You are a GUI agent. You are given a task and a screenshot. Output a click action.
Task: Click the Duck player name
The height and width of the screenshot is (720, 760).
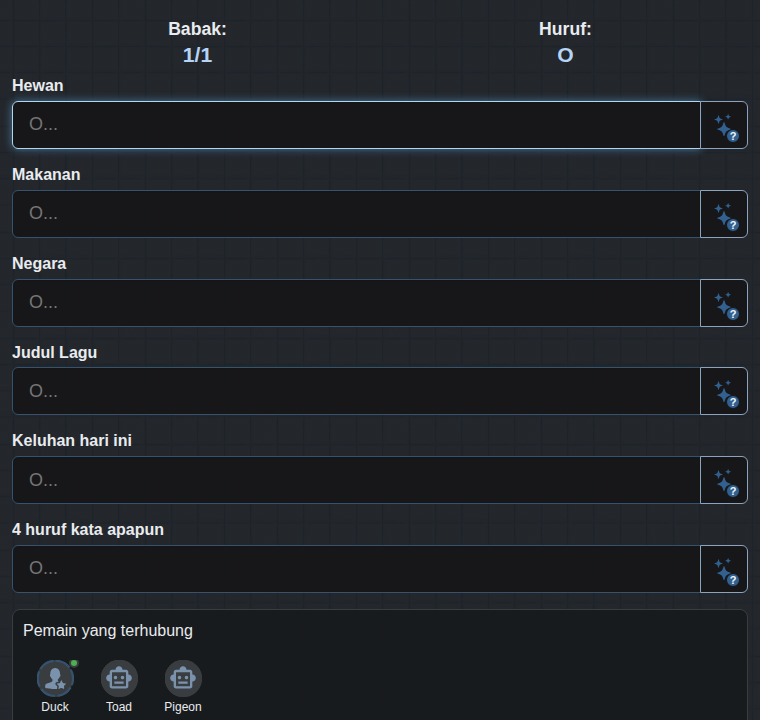pyautogui.click(x=55, y=707)
